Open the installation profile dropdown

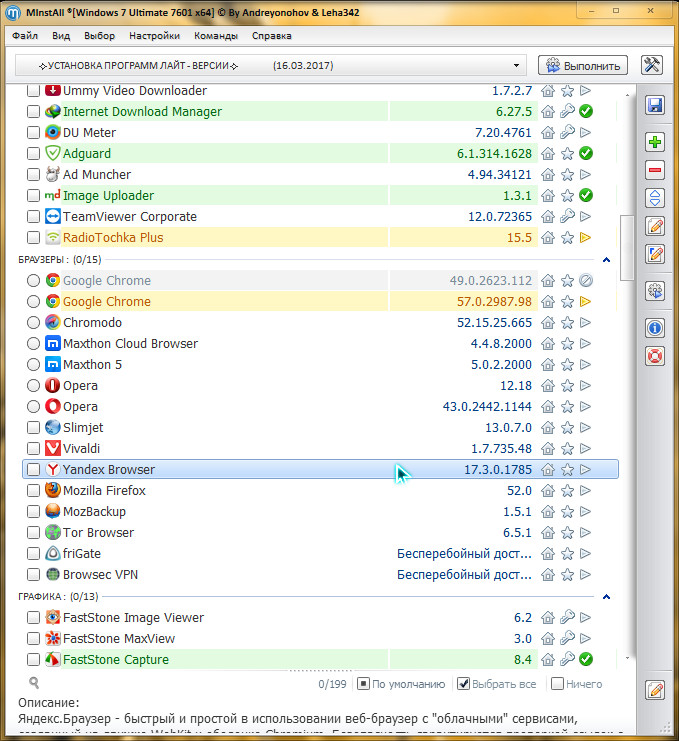point(271,66)
